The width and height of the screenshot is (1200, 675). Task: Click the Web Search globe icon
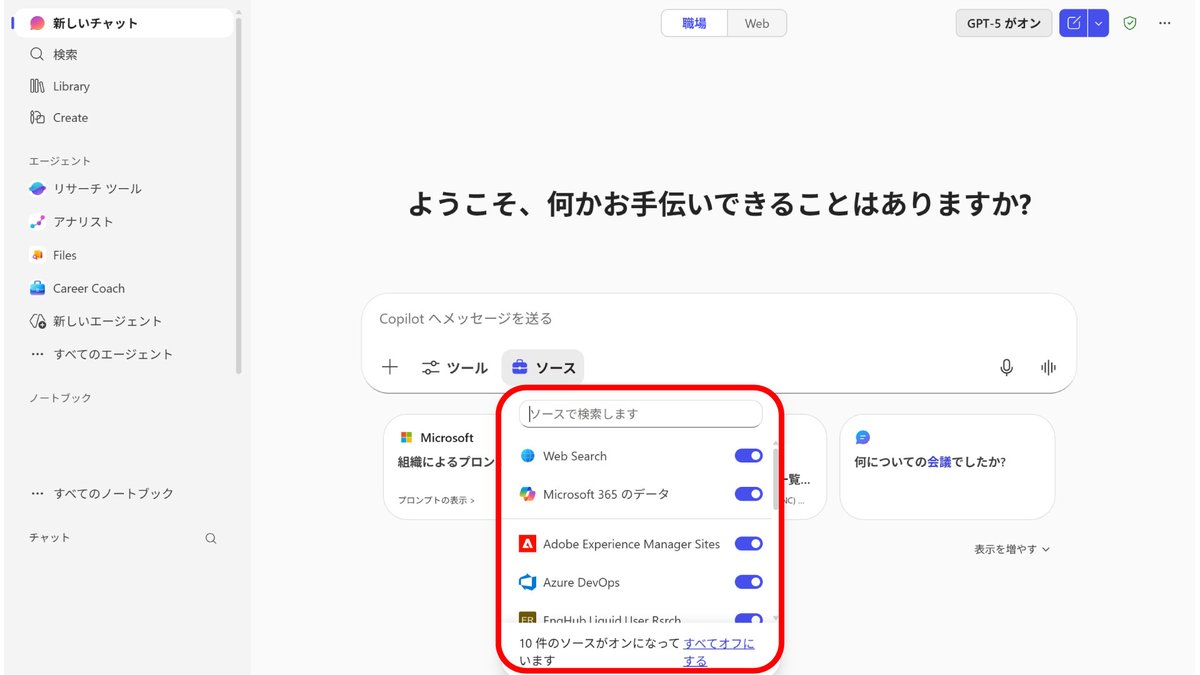click(528, 456)
